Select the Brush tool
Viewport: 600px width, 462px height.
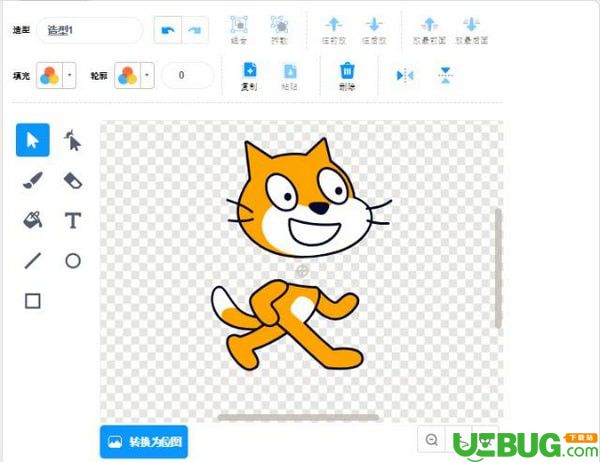pos(33,180)
